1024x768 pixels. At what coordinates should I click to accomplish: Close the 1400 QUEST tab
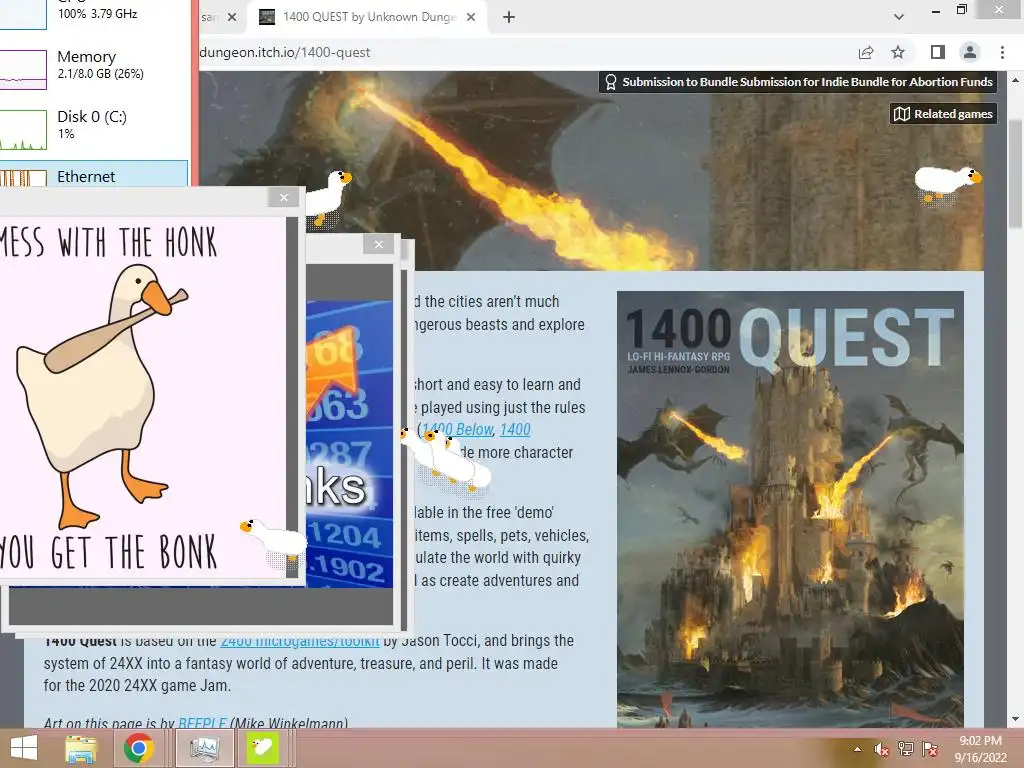click(x=471, y=17)
